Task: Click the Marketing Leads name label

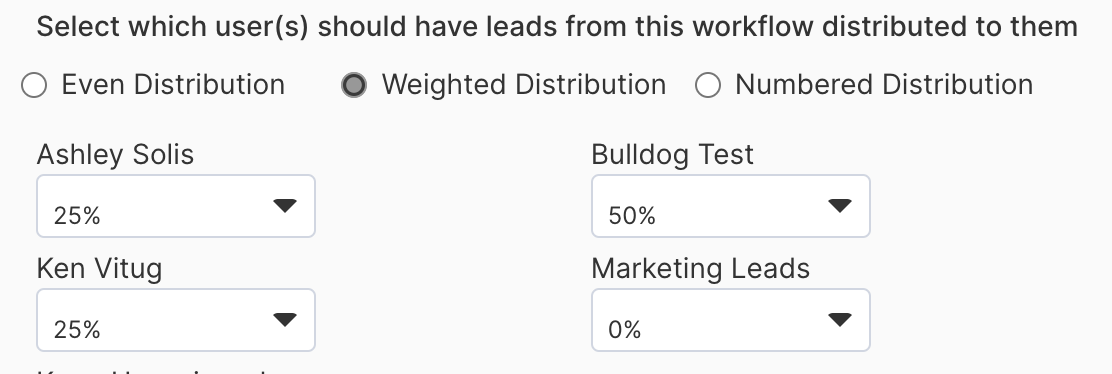Action: click(701, 269)
